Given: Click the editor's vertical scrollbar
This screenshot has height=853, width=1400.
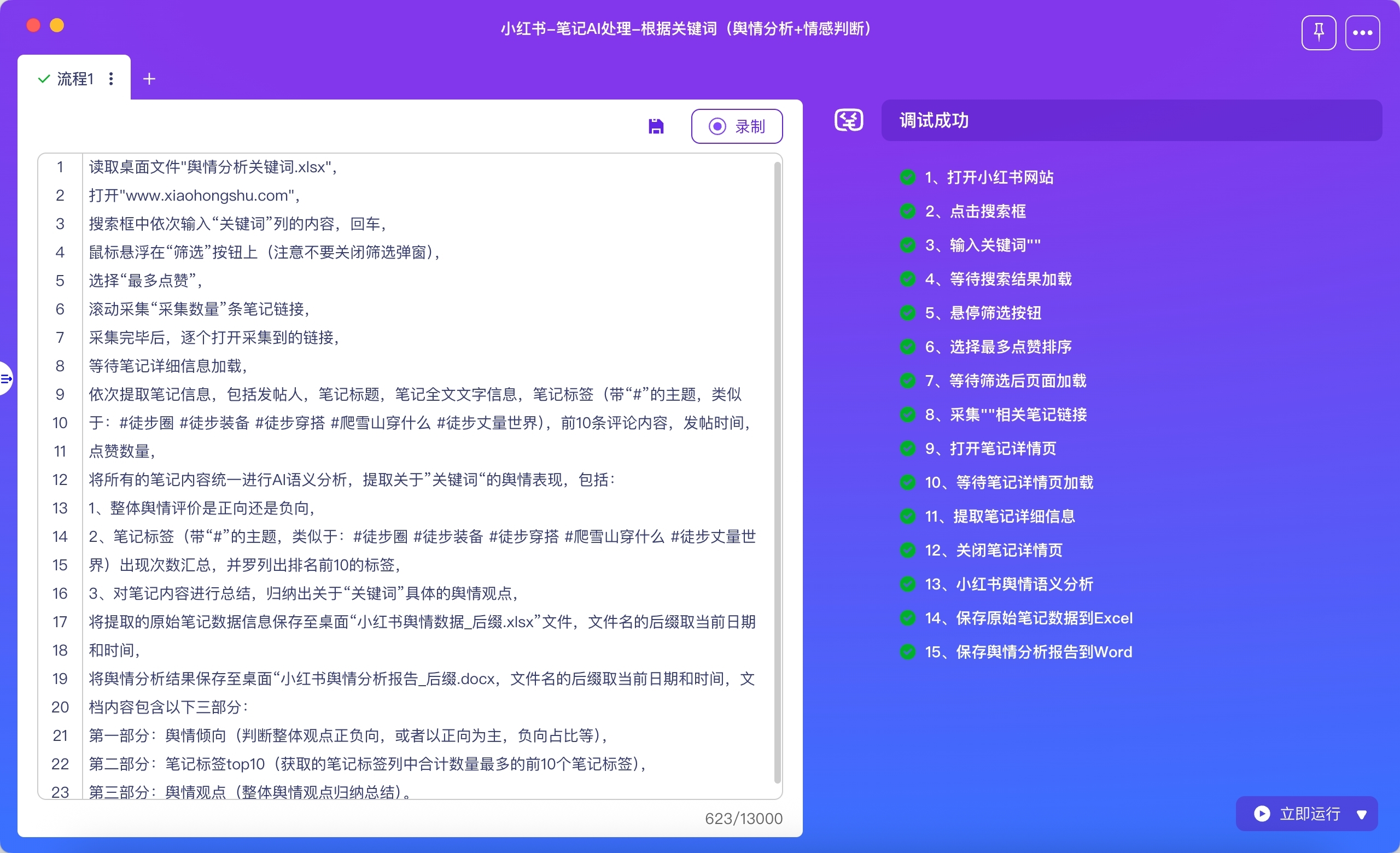Looking at the screenshot, I should click(x=777, y=471).
